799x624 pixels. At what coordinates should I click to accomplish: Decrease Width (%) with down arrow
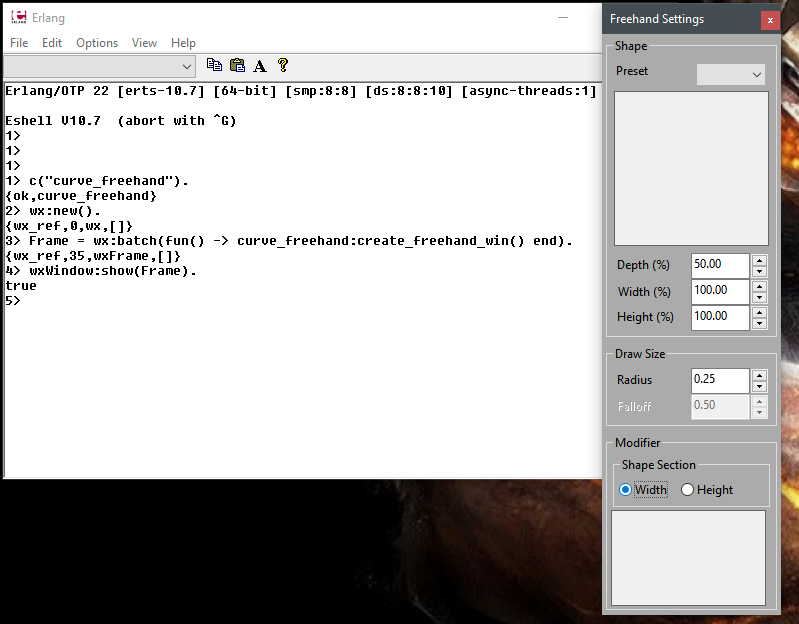[x=759, y=297]
